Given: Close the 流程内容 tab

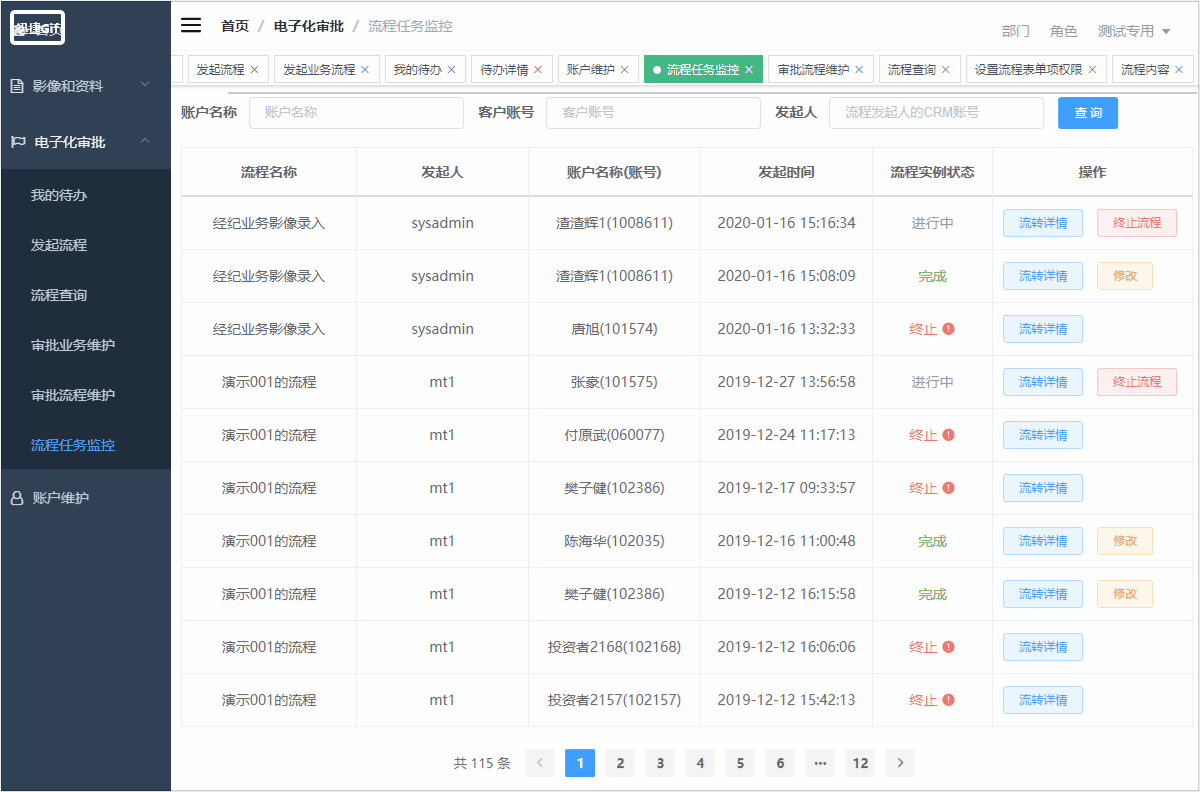Looking at the screenshot, I should 1179,70.
